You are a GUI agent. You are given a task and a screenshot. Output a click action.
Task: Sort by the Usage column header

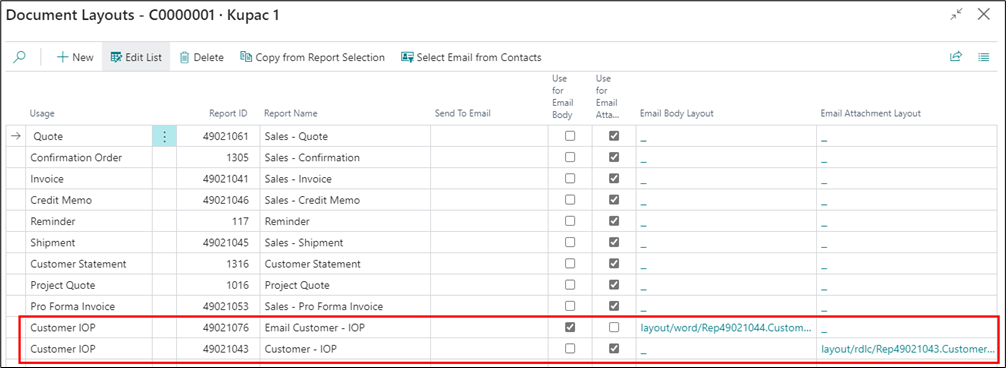point(42,113)
